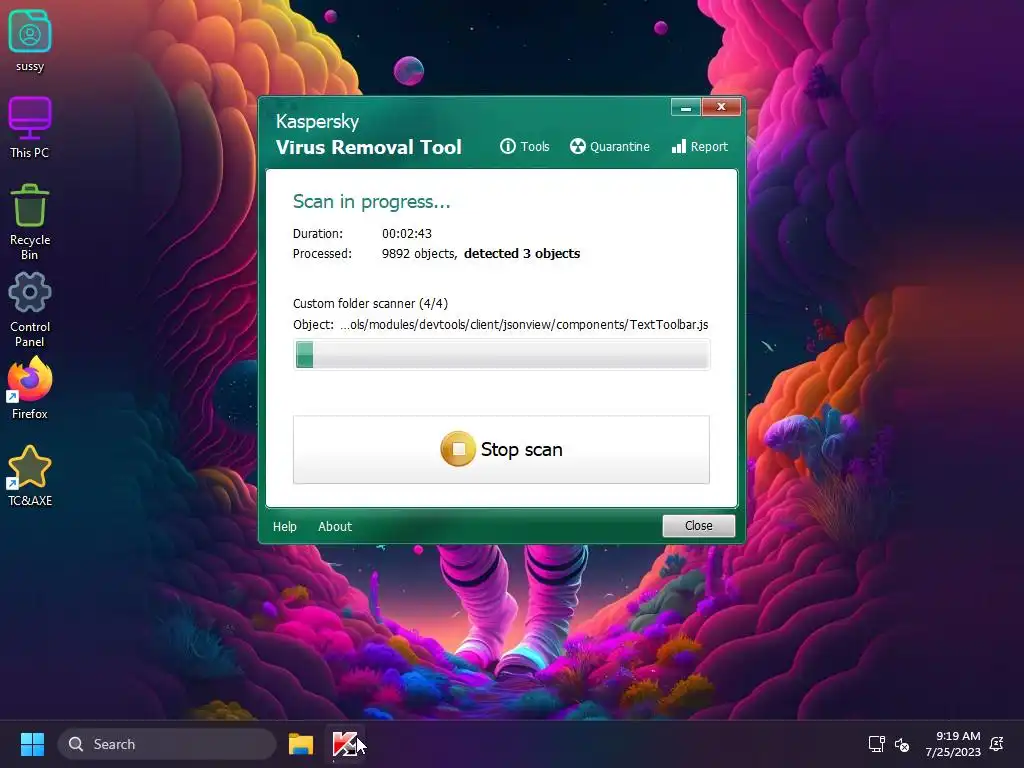Select the Control Panel icon
The image size is (1024, 768).
[30, 310]
